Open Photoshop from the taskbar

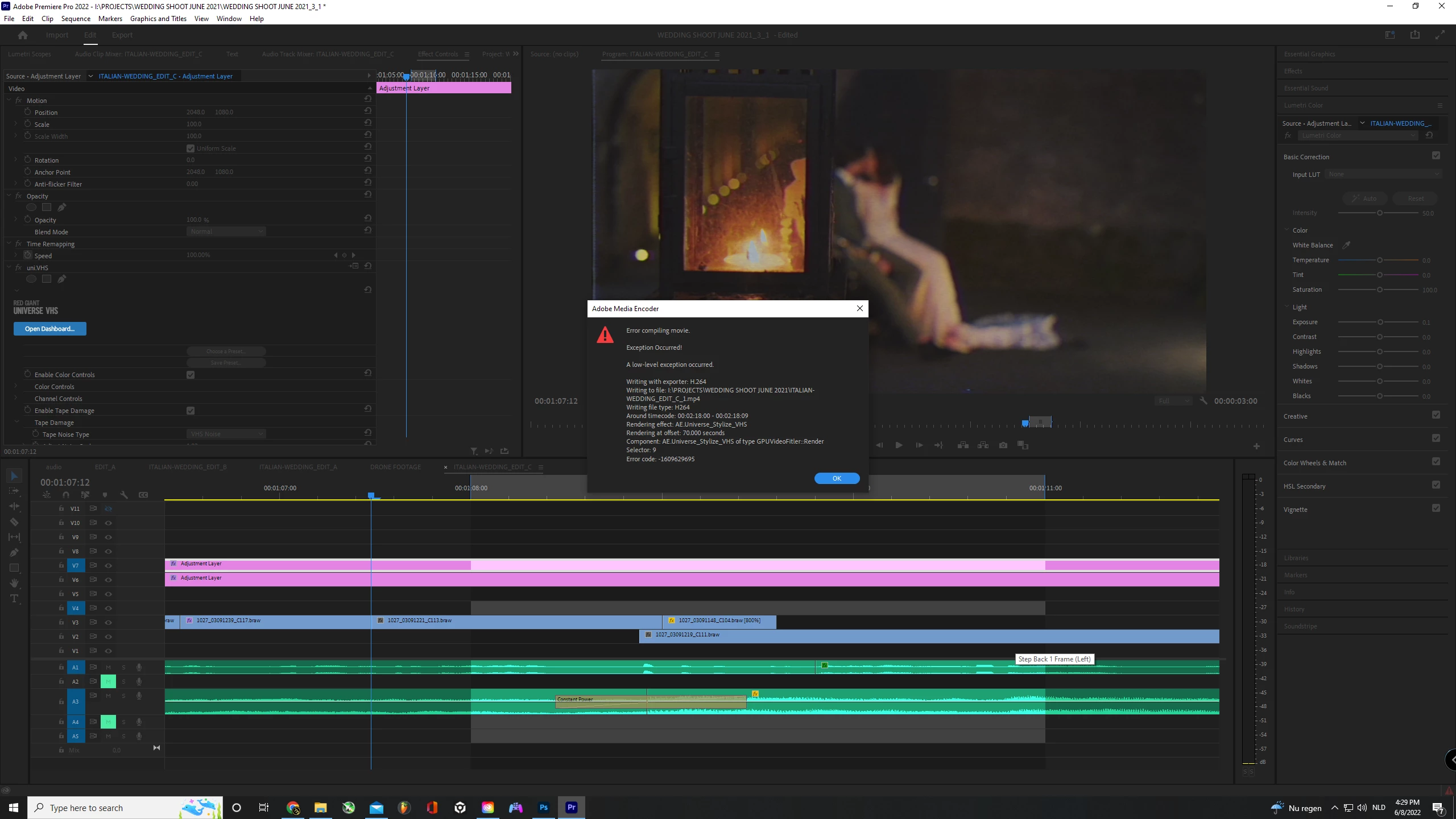(x=544, y=808)
